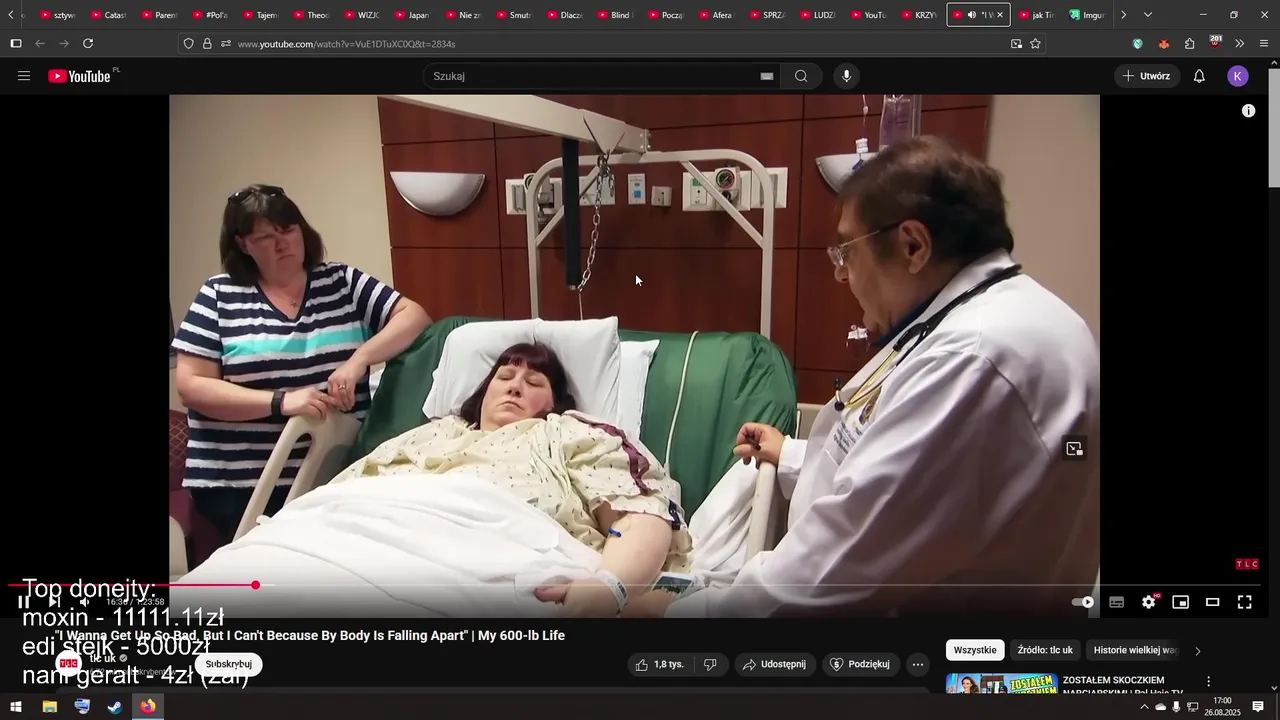
Task: Expand filter chips with right arrow
Action: 1198,651
